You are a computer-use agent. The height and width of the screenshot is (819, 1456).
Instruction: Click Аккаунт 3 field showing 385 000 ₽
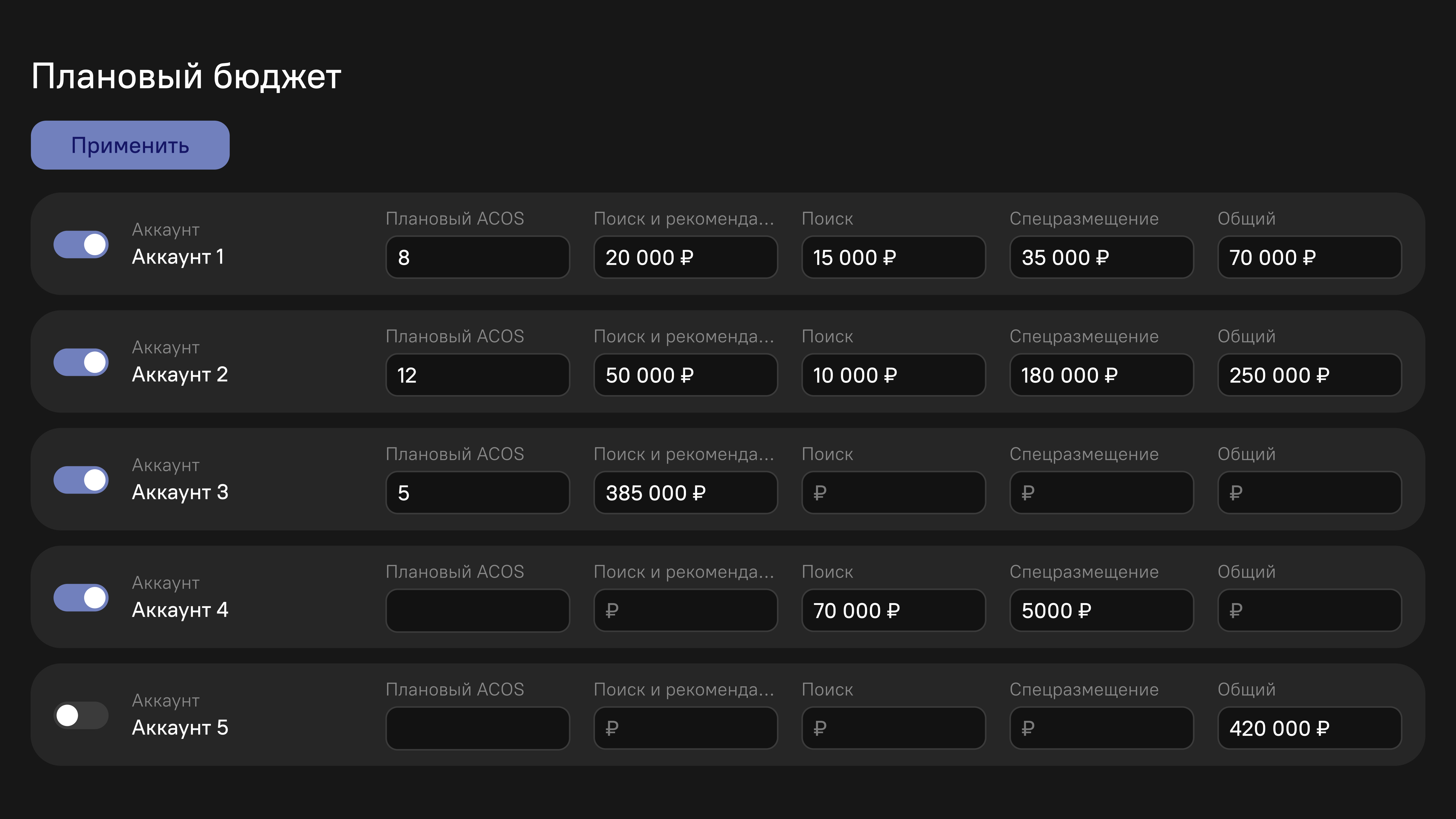(x=685, y=493)
